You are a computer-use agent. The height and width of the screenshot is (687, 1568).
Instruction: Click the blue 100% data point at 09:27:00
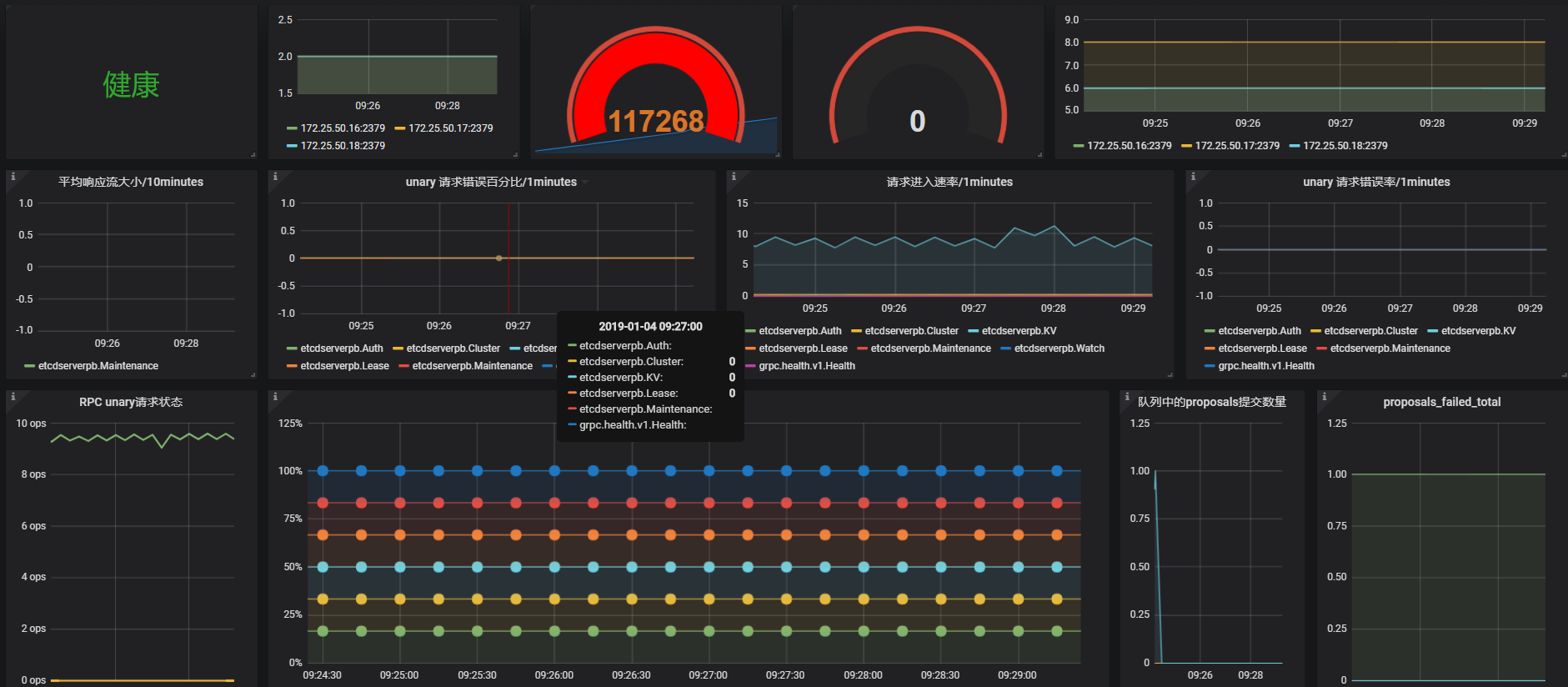click(x=709, y=471)
